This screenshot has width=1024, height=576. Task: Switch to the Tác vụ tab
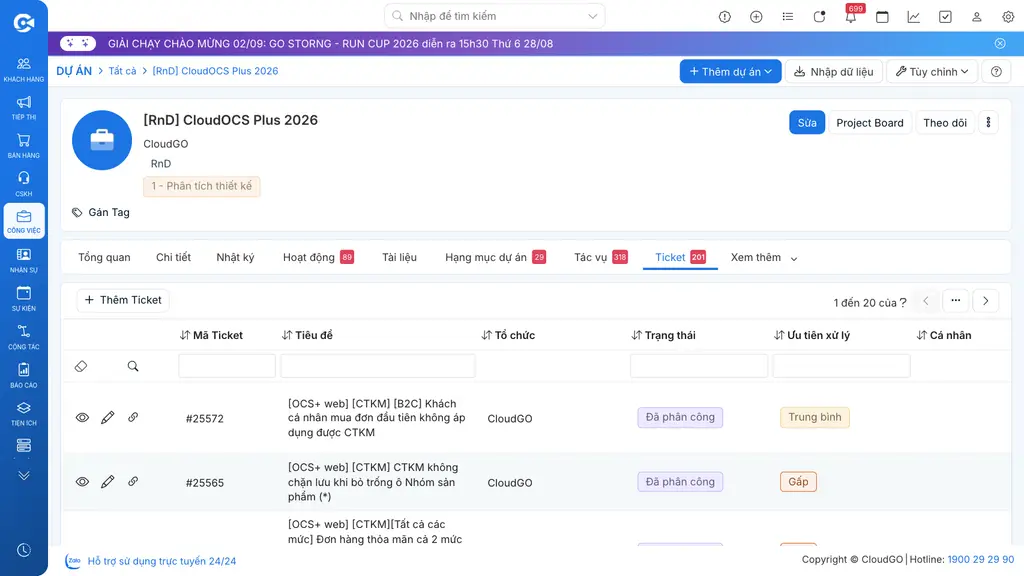tap(600, 257)
